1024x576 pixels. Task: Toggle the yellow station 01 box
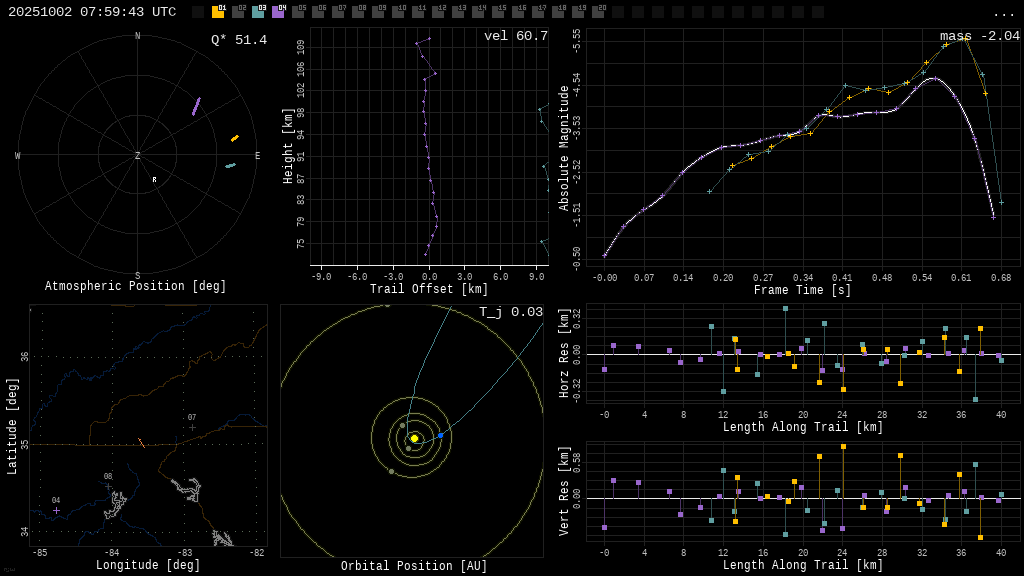(218, 12)
